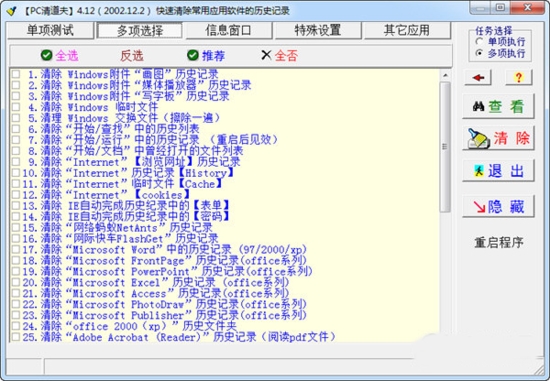
Task: Click the app icon in title bar
Action: click(12, 11)
